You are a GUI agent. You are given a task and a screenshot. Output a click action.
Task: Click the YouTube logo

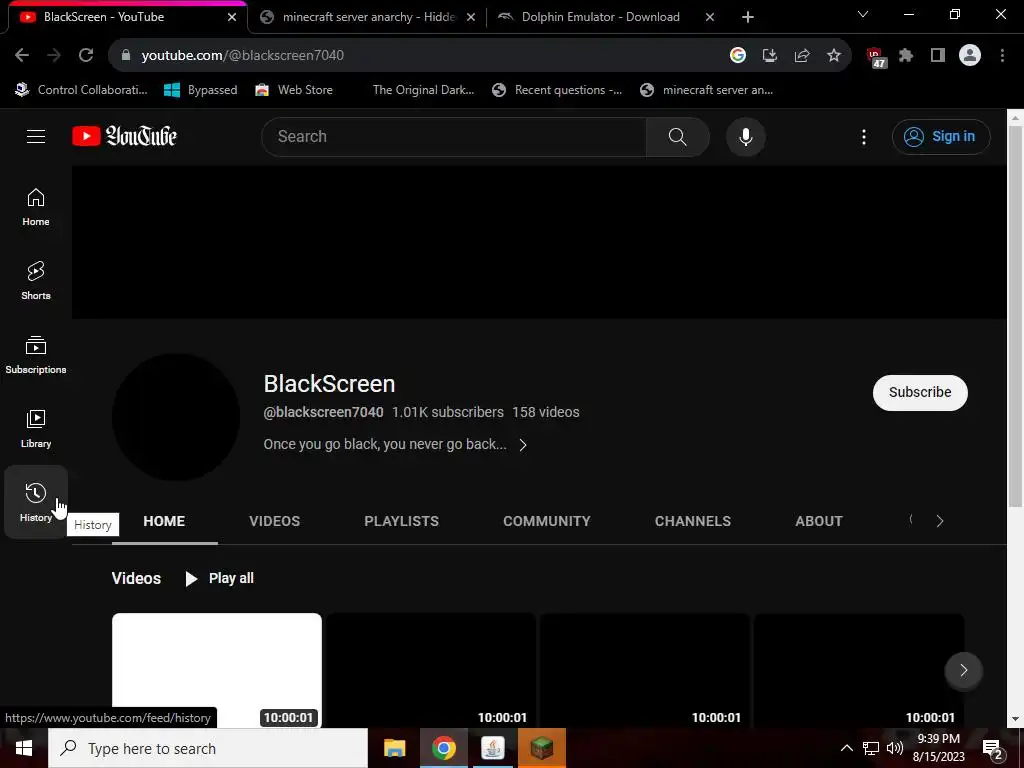[124, 136]
